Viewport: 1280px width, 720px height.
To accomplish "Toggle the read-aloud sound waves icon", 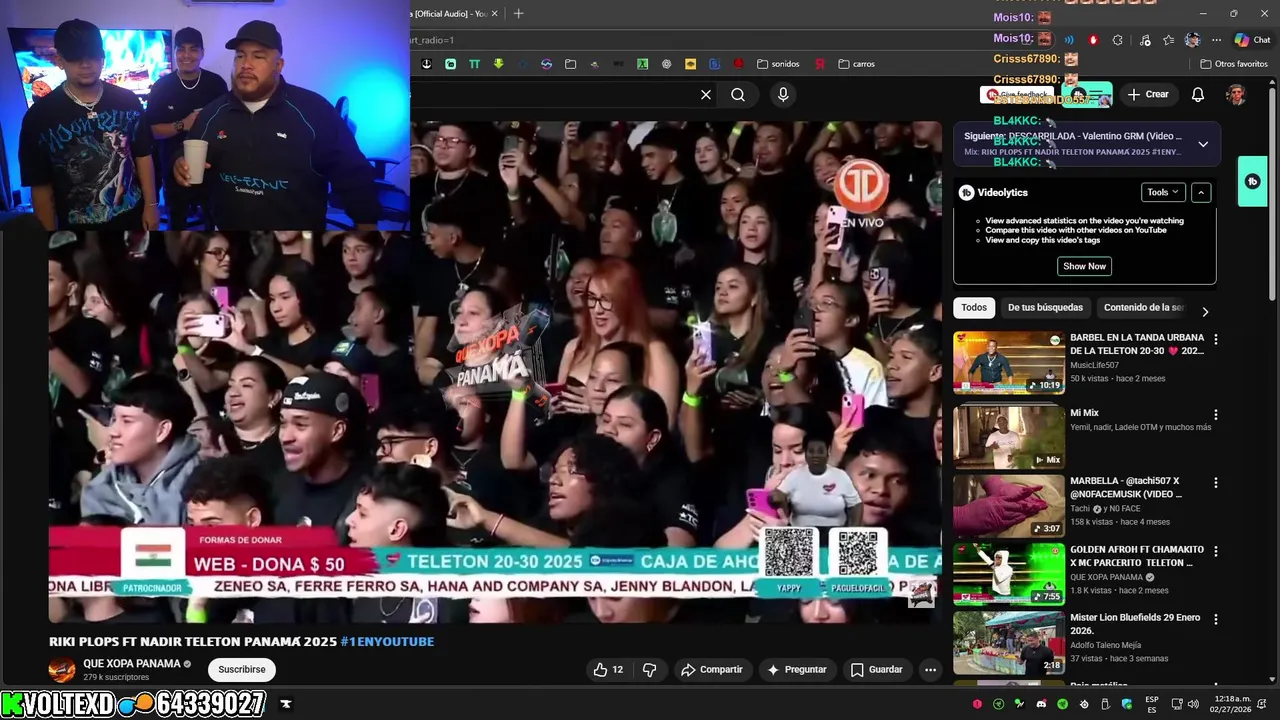I will 1069,40.
